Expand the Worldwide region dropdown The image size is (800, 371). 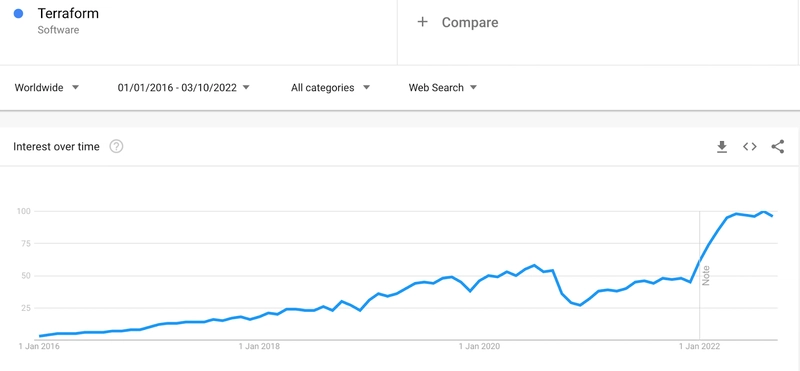[47, 88]
